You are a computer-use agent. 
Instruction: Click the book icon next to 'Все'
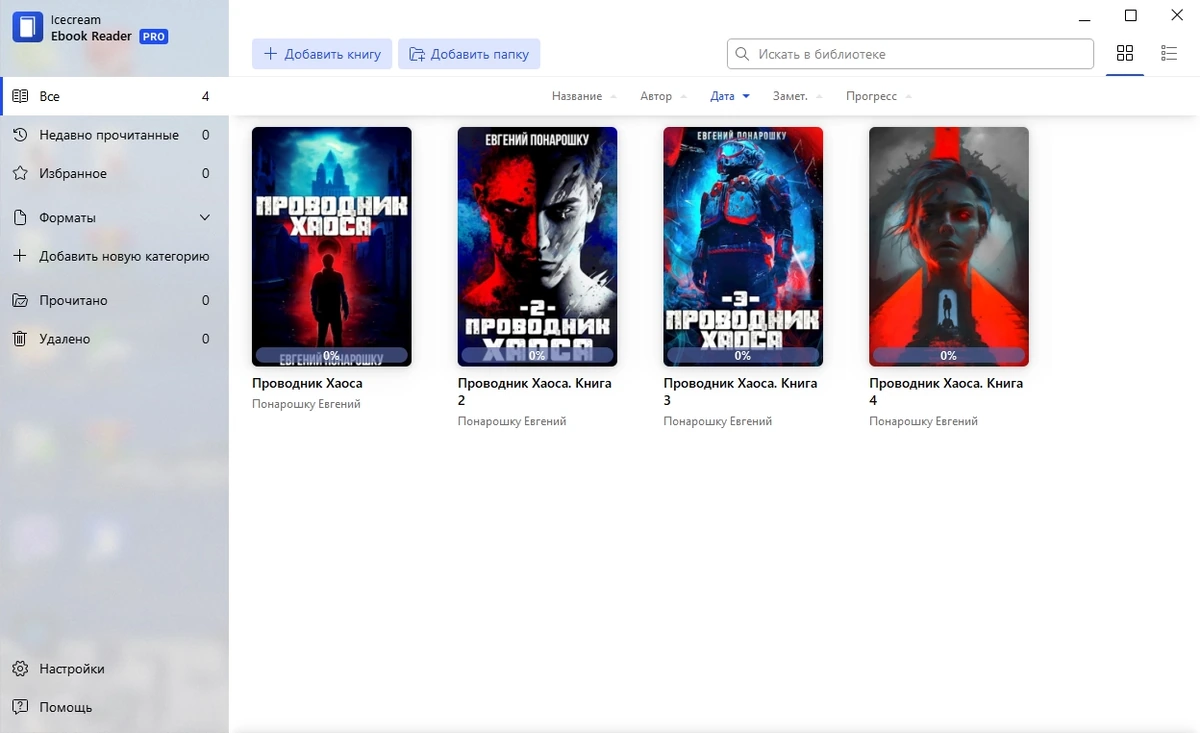click(20, 97)
